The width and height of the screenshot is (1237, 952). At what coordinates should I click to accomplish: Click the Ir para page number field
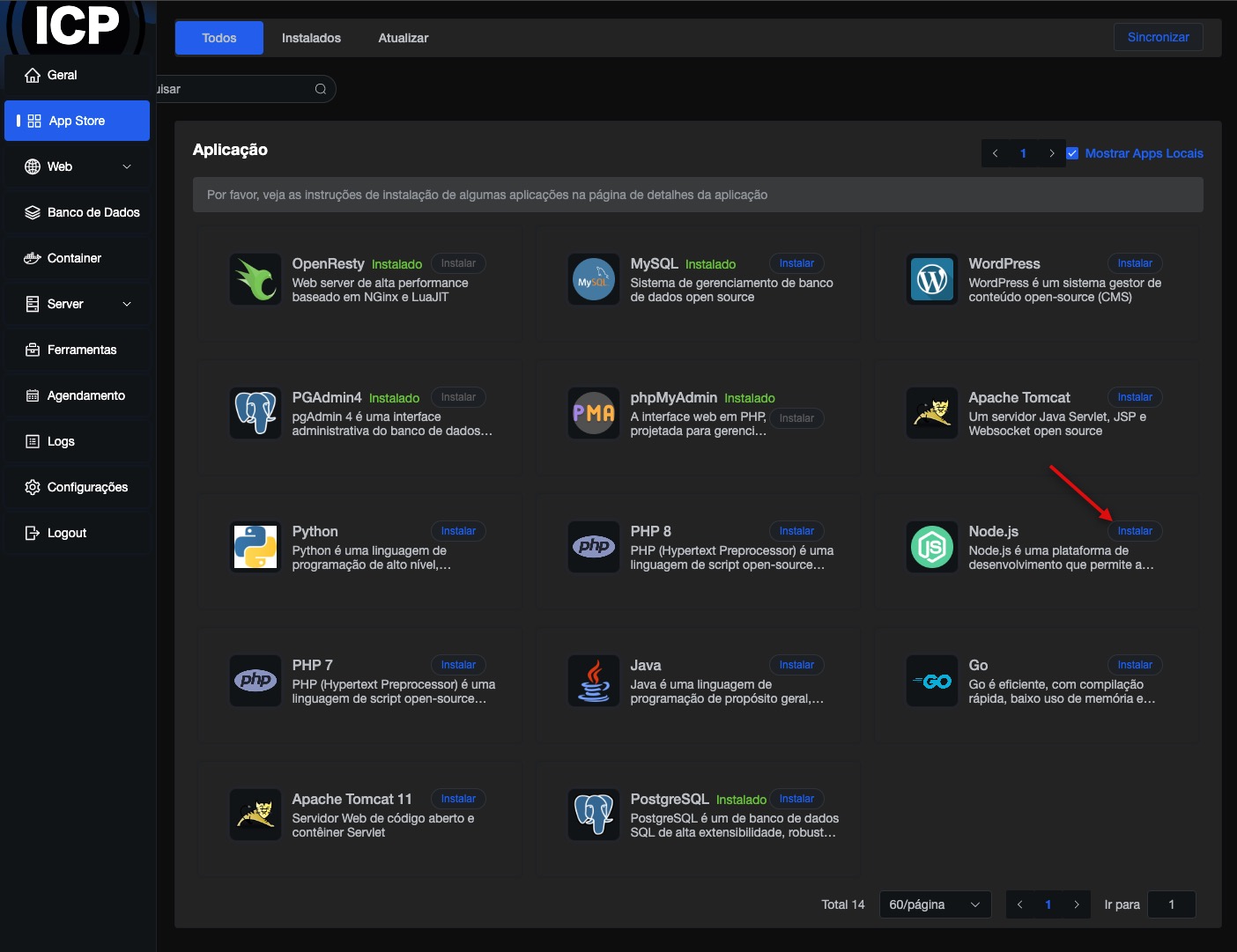pyautogui.click(x=1171, y=904)
